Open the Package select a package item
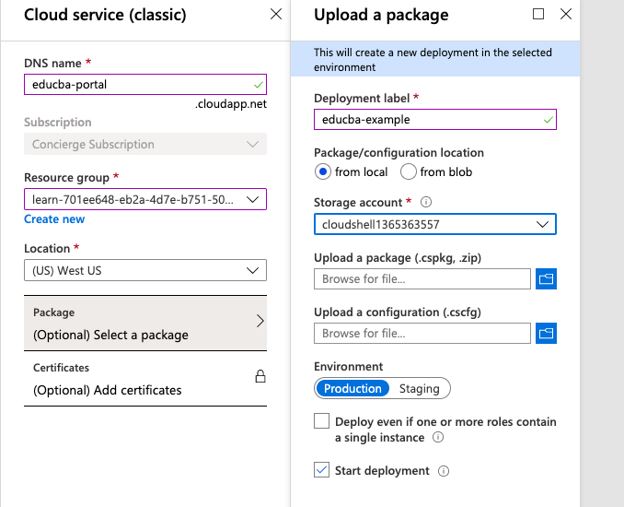The width and height of the screenshot is (625, 507). (x=145, y=323)
